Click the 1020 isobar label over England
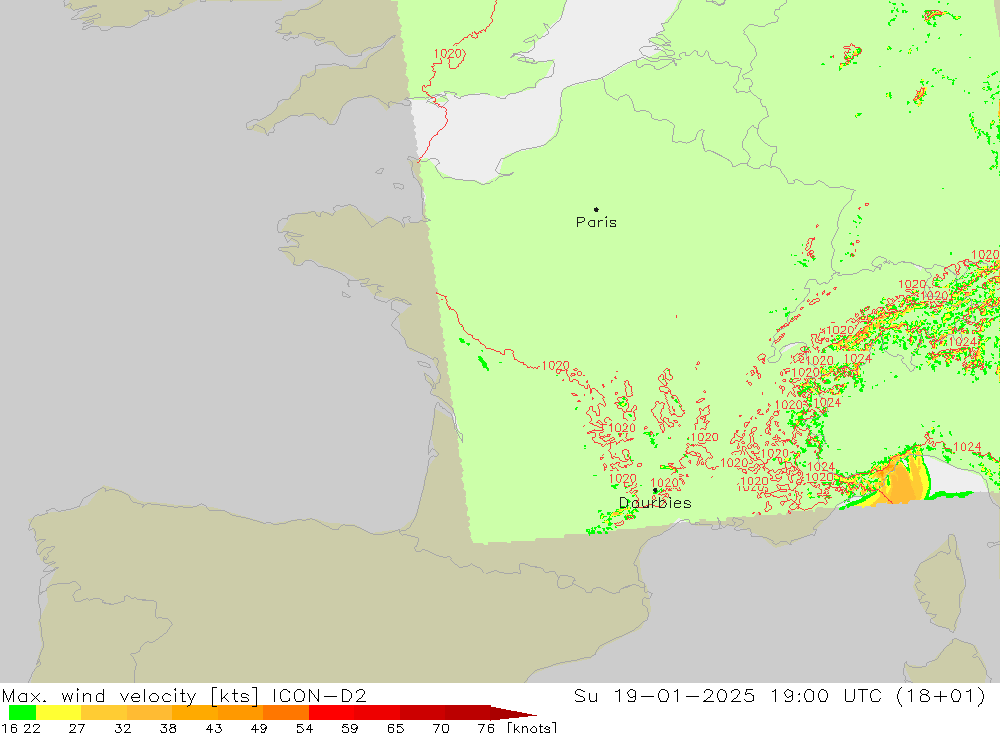 (x=447, y=54)
